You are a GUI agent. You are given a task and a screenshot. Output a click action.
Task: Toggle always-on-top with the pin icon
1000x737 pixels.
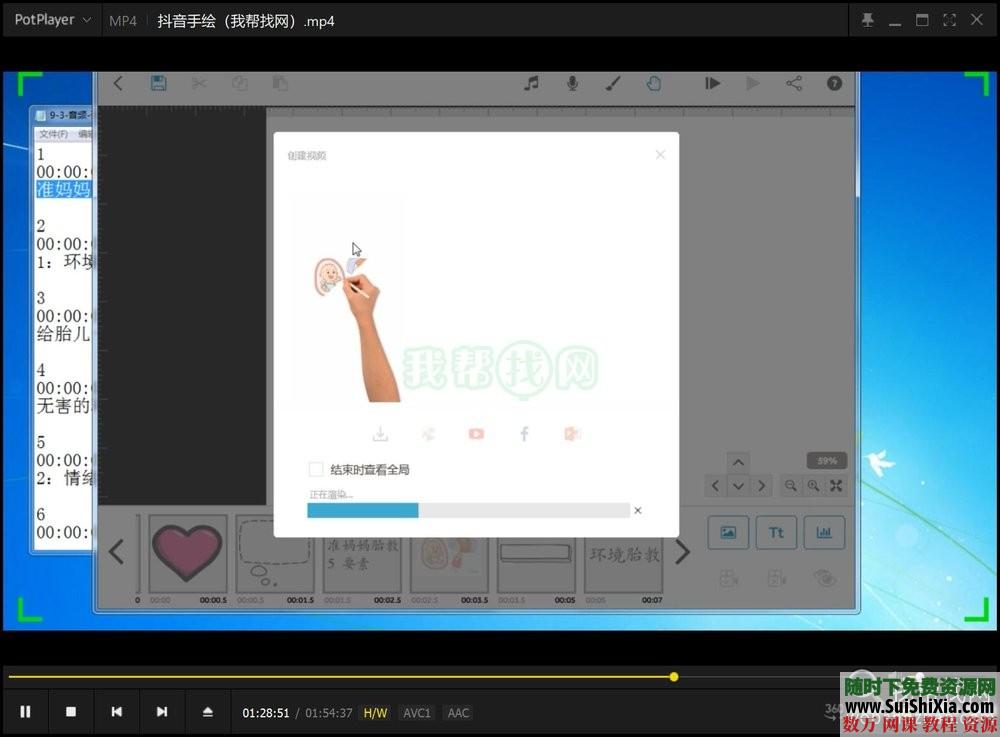868,19
